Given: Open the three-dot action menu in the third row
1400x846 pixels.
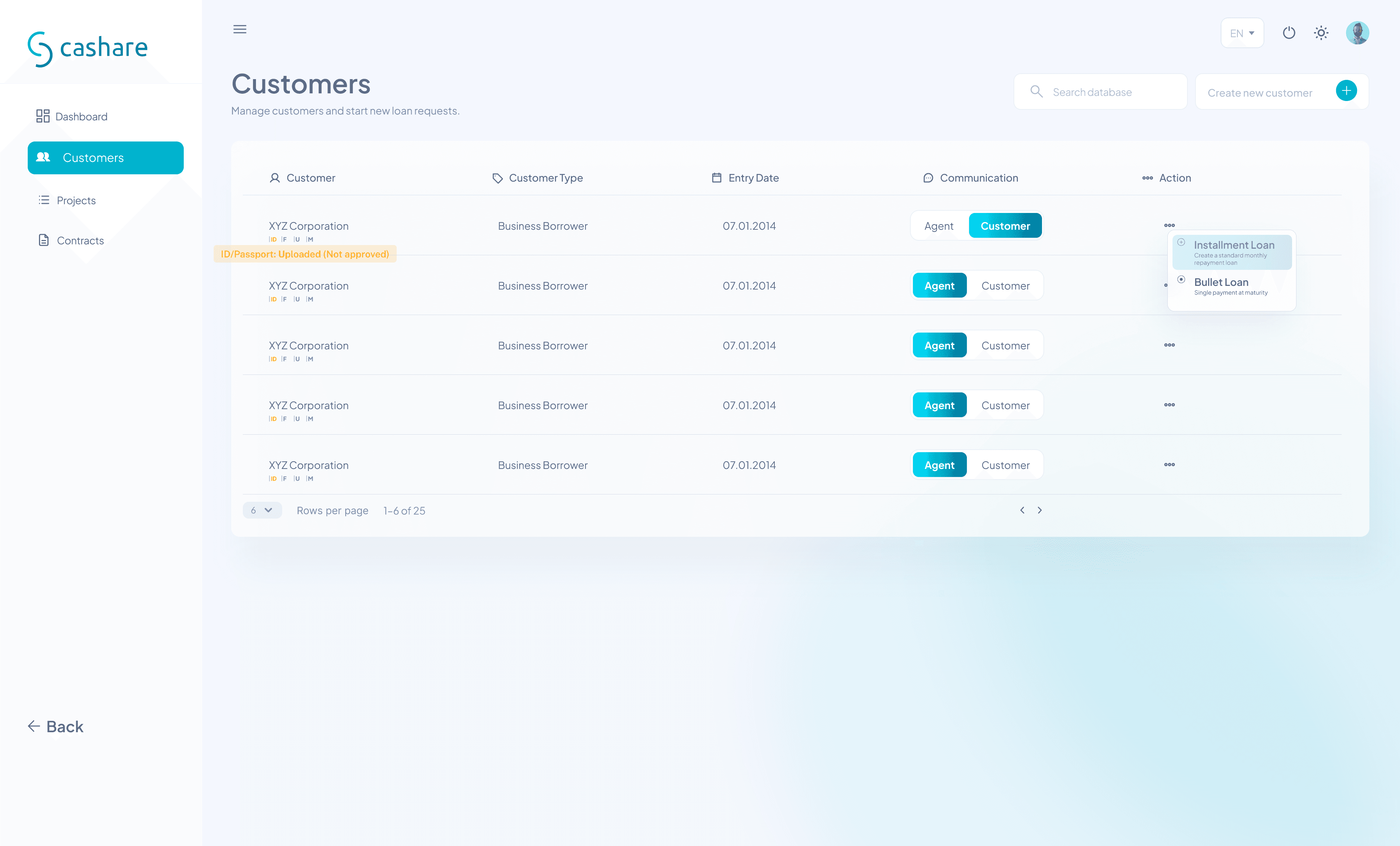Looking at the screenshot, I should pyautogui.click(x=1169, y=345).
